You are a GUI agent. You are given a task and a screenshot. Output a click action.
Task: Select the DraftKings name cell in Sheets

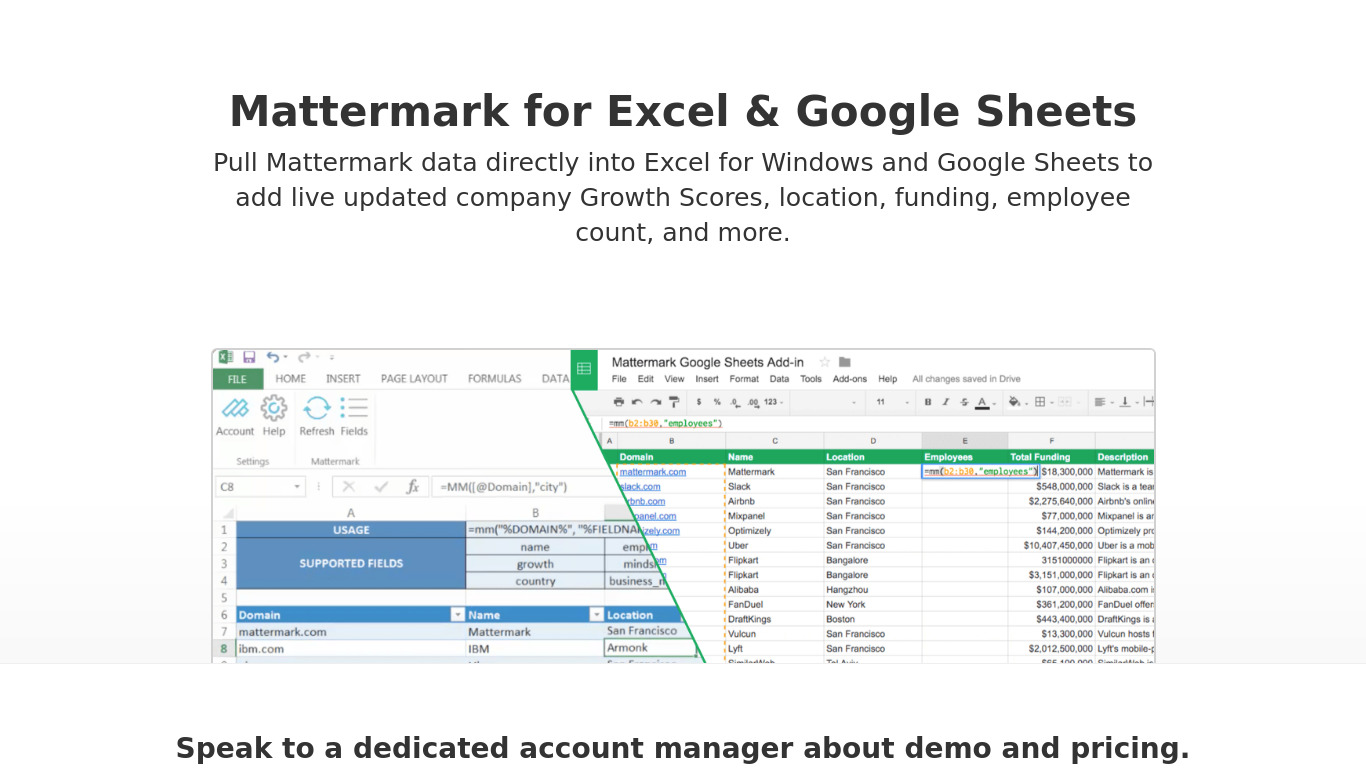(775, 619)
